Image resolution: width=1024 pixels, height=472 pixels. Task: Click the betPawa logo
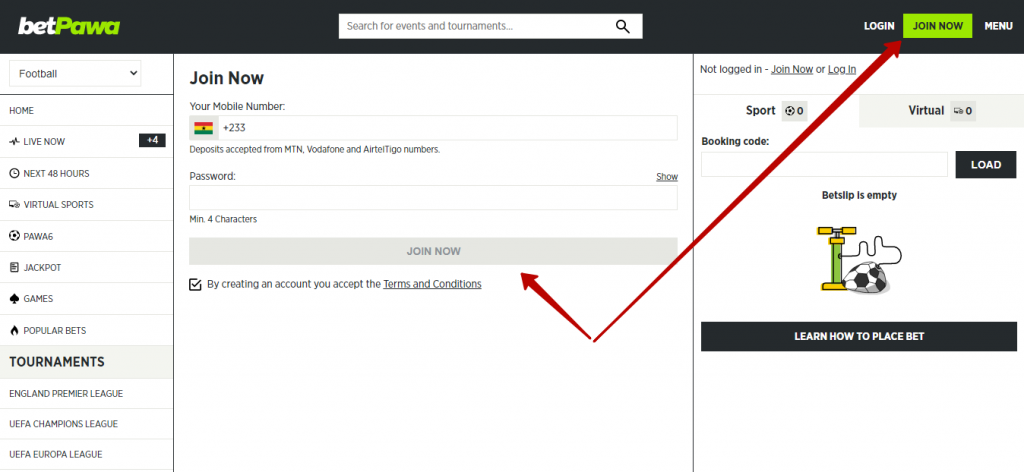[x=69, y=26]
